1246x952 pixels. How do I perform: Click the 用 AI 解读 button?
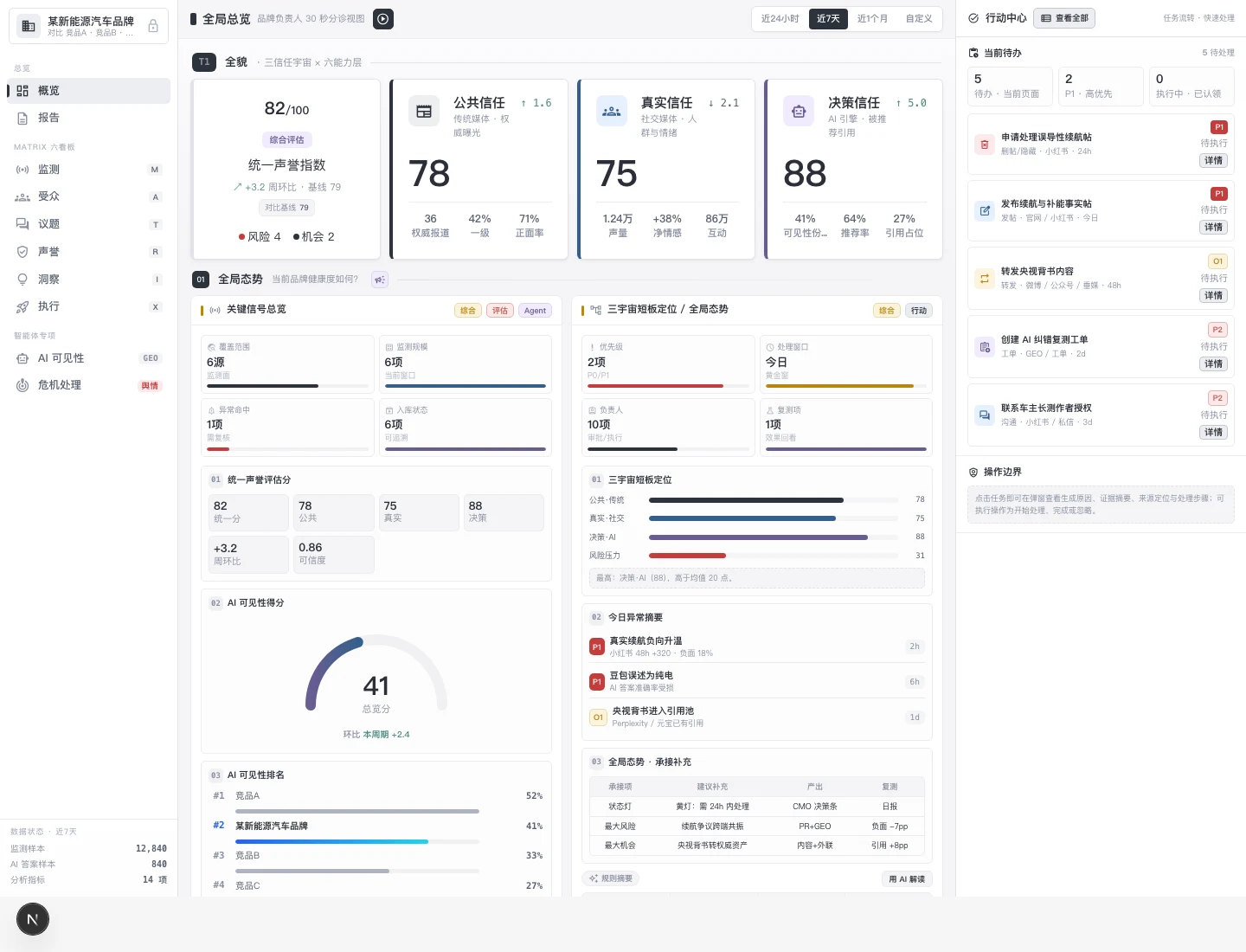[907, 878]
